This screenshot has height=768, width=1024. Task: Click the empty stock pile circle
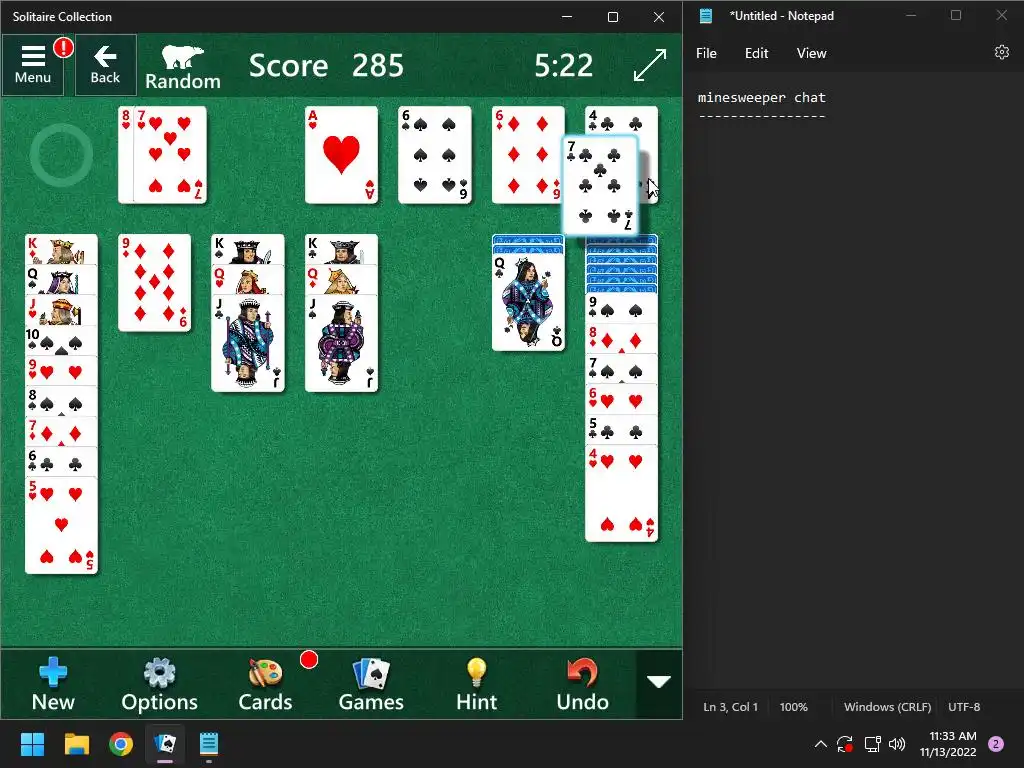coord(61,155)
